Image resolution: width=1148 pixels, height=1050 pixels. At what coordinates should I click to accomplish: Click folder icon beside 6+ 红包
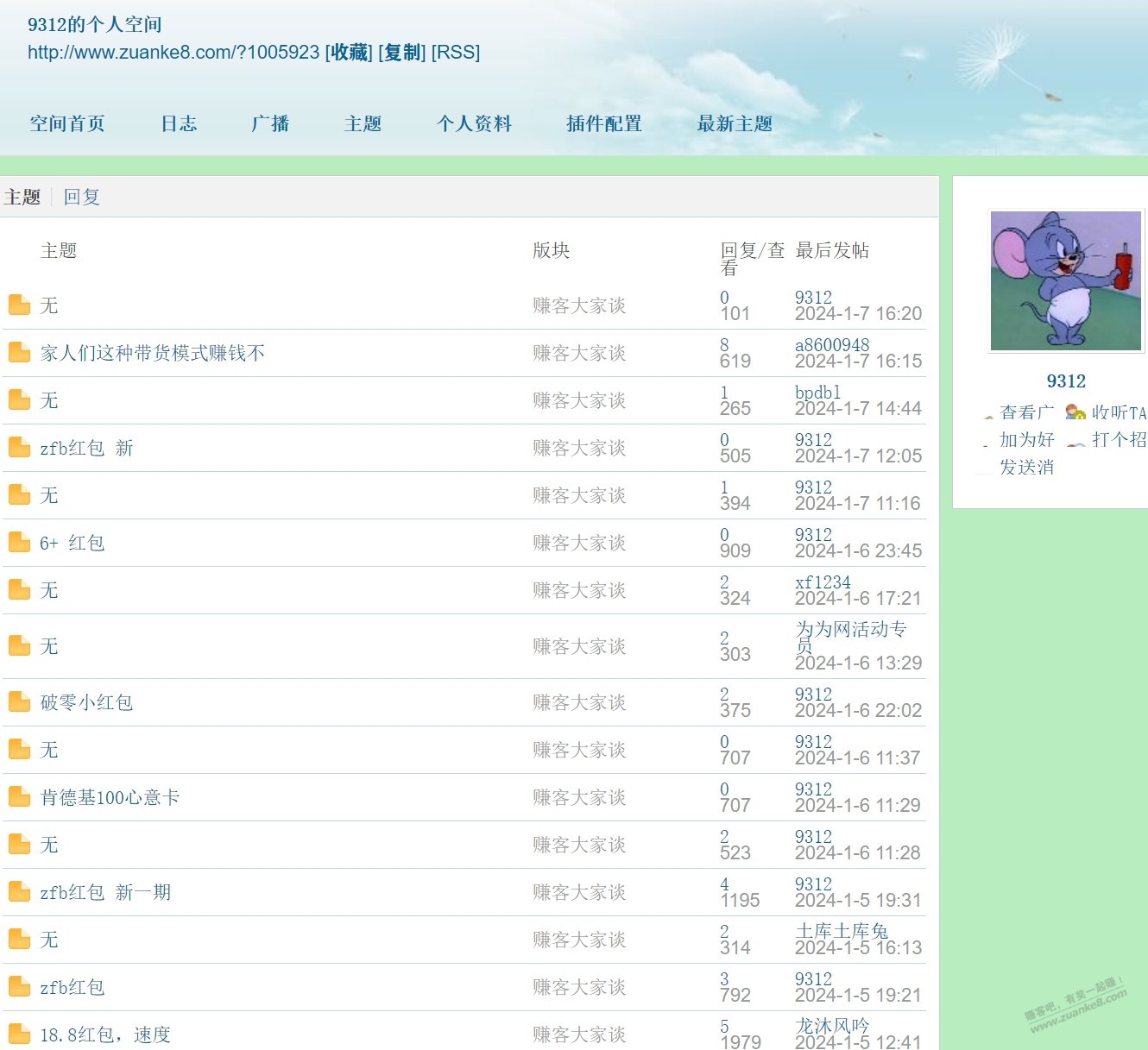[19, 542]
